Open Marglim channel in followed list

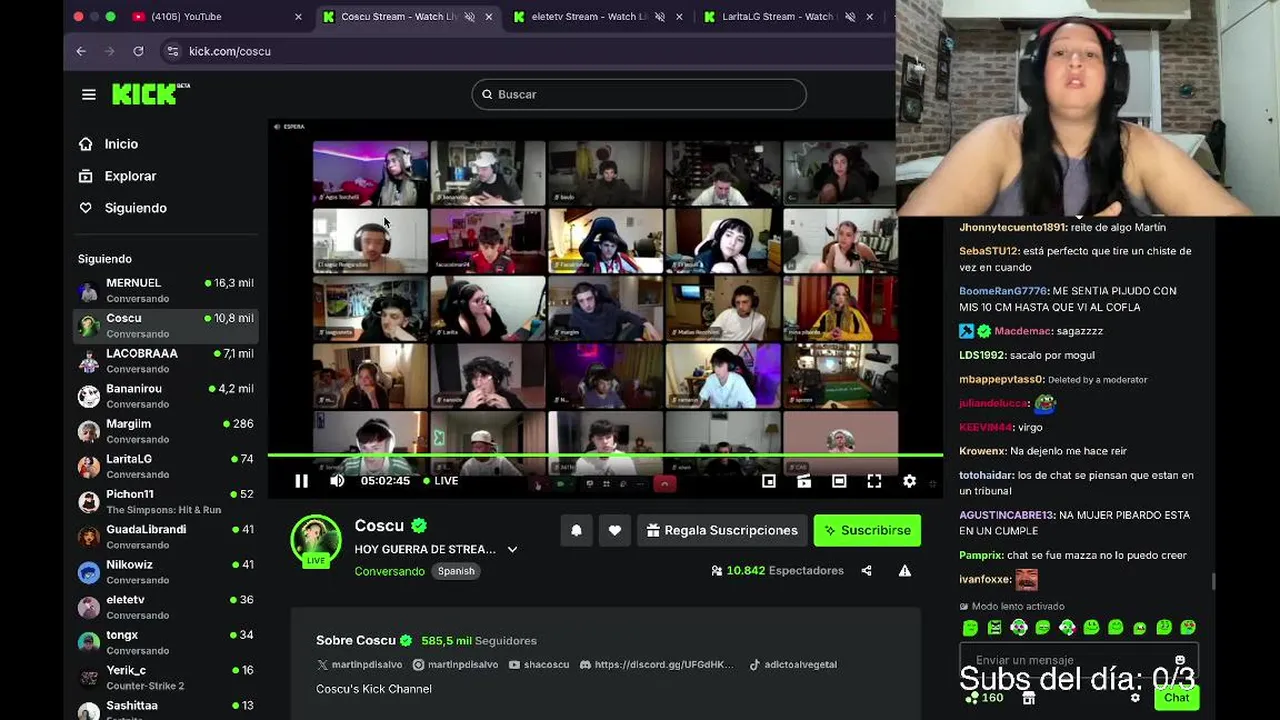pos(166,431)
